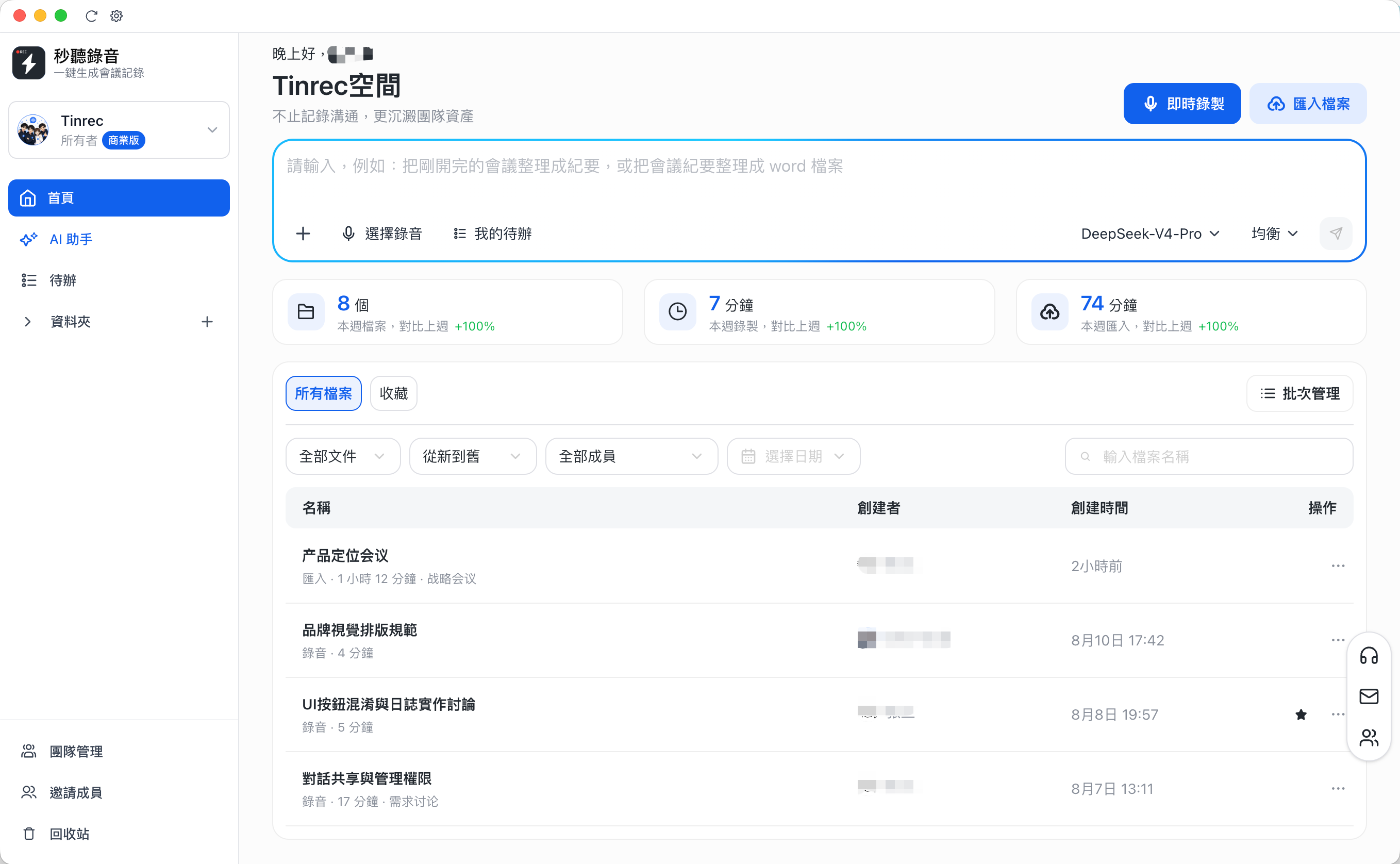1400x864 pixels.
Task: Click the reload icon in the title bar
Action: point(91,16)
